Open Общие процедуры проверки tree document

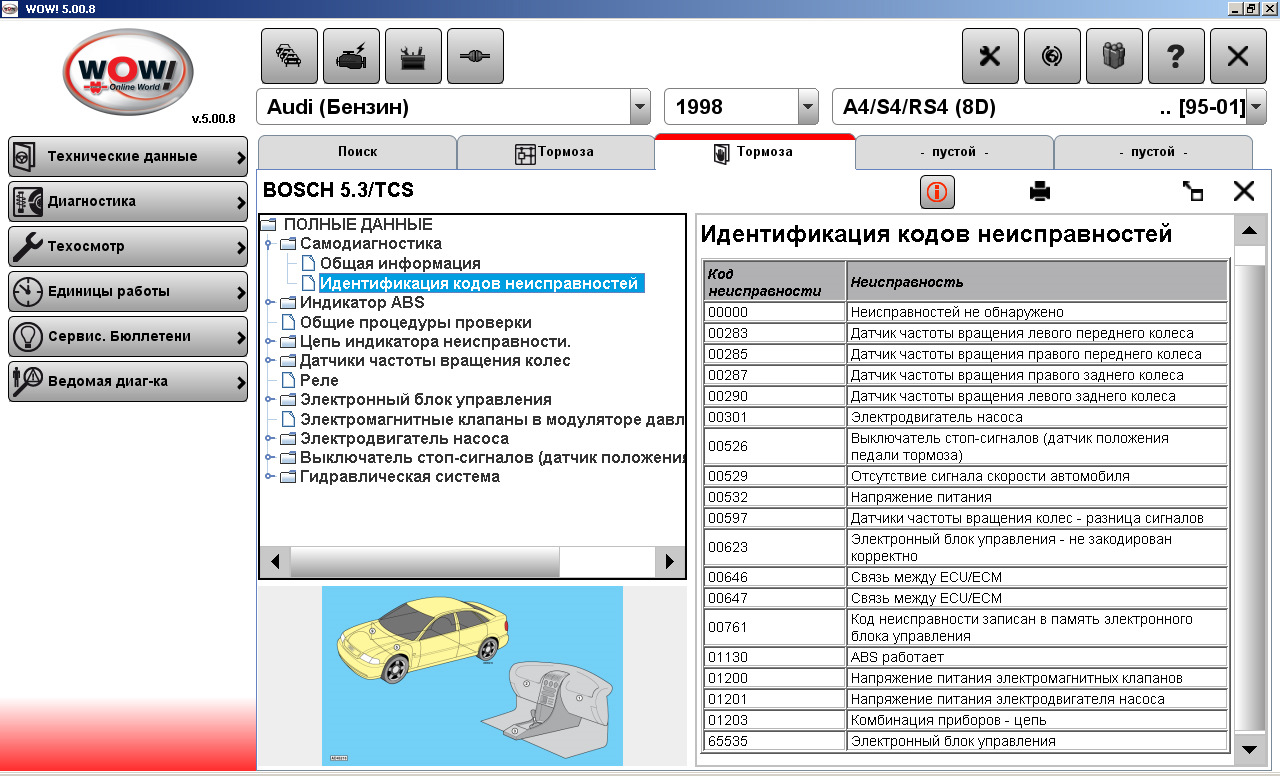416,323
